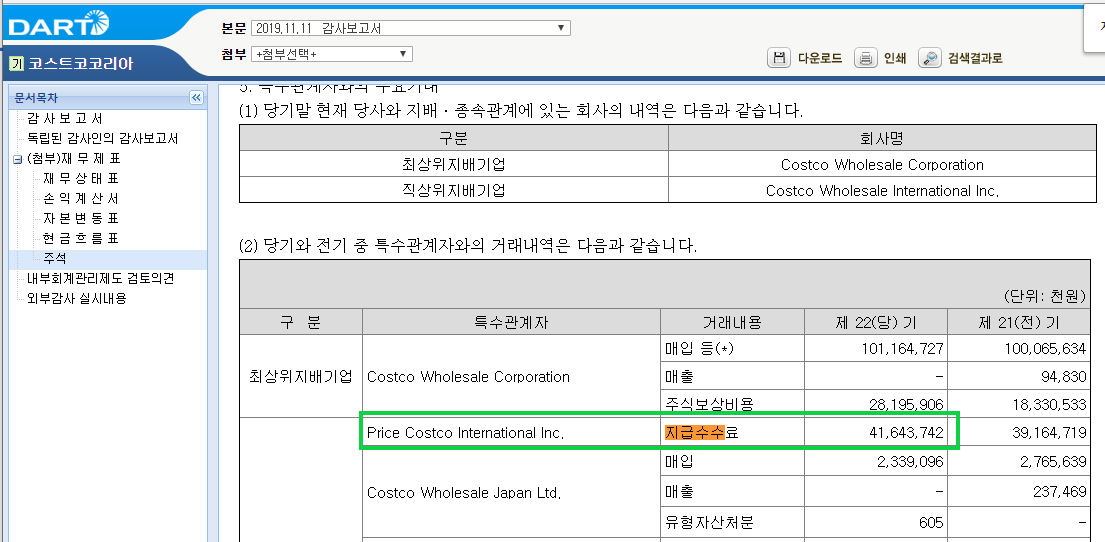Open the 본문 document dropdown
1105x542 pixels.
click(x=410, y=28)
